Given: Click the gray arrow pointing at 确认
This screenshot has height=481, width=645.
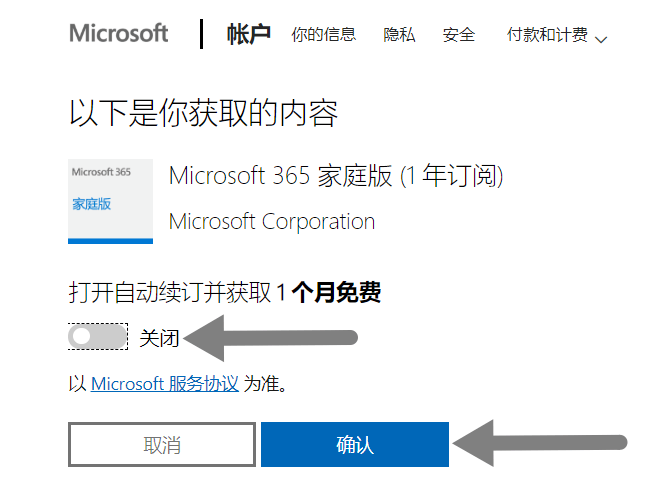Looking at the screenshot, I should click(x=540, y=443).
